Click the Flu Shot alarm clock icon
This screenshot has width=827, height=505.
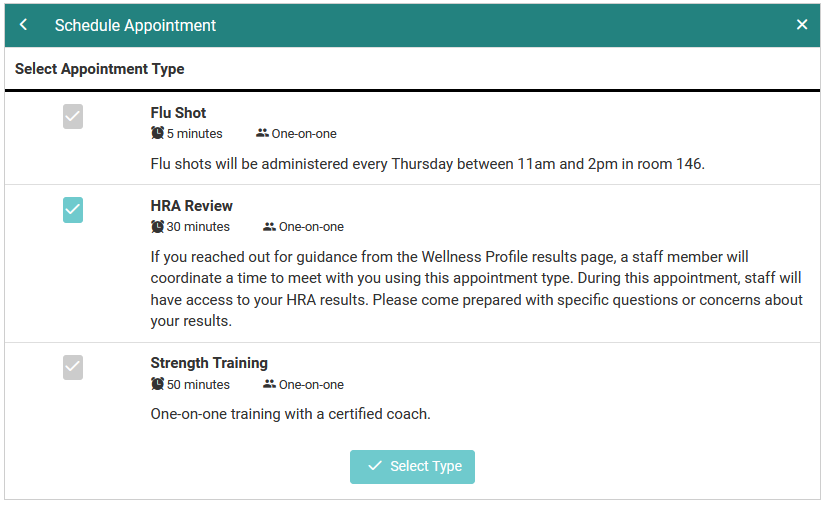click(x=158, y=133)
